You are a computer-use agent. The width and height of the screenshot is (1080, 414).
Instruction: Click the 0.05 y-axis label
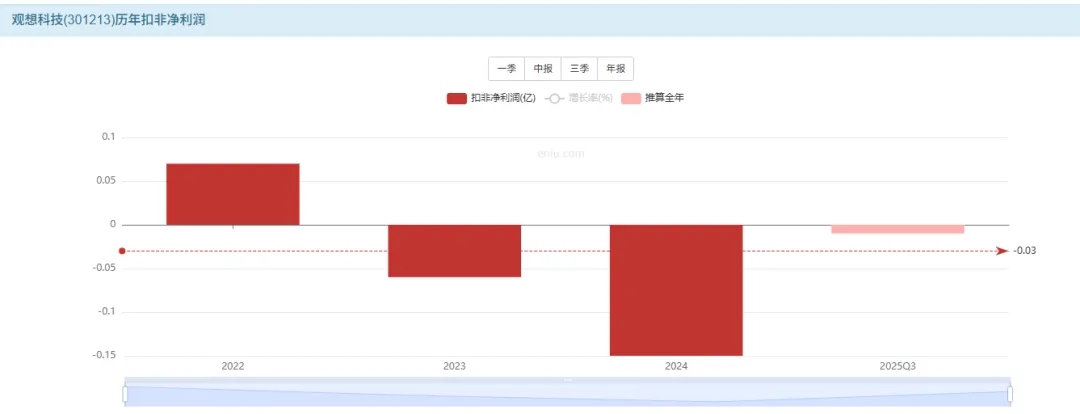coord(105,181)
